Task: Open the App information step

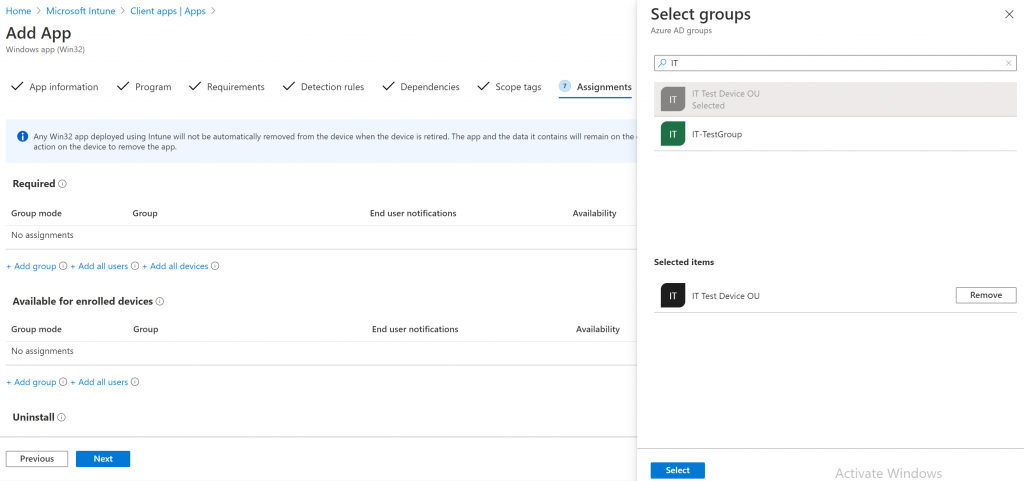Action: click(55, 87)
